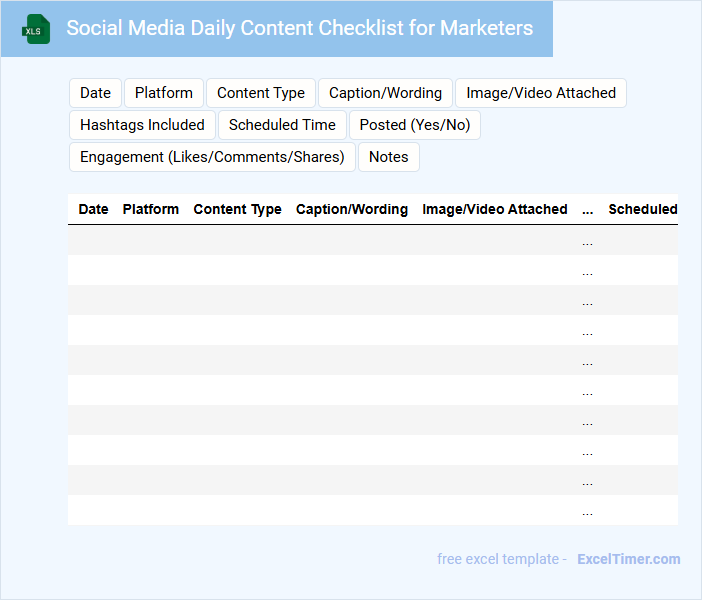The height and width of the screenshot is (600, 702).
Task: Click the Content Type tag
Action: point(261,93)
